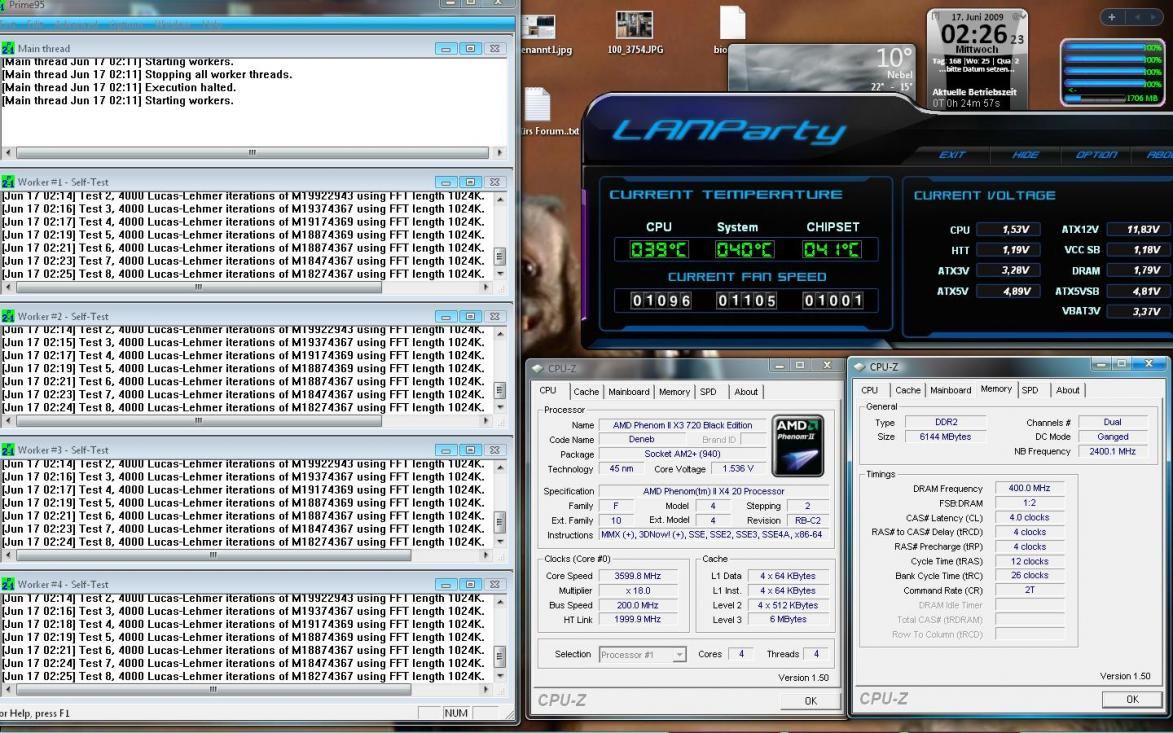Open Mainboard tab in right CPU-Z window
This screenshot has width=1173, height=733.
click(x=950, y=390)
